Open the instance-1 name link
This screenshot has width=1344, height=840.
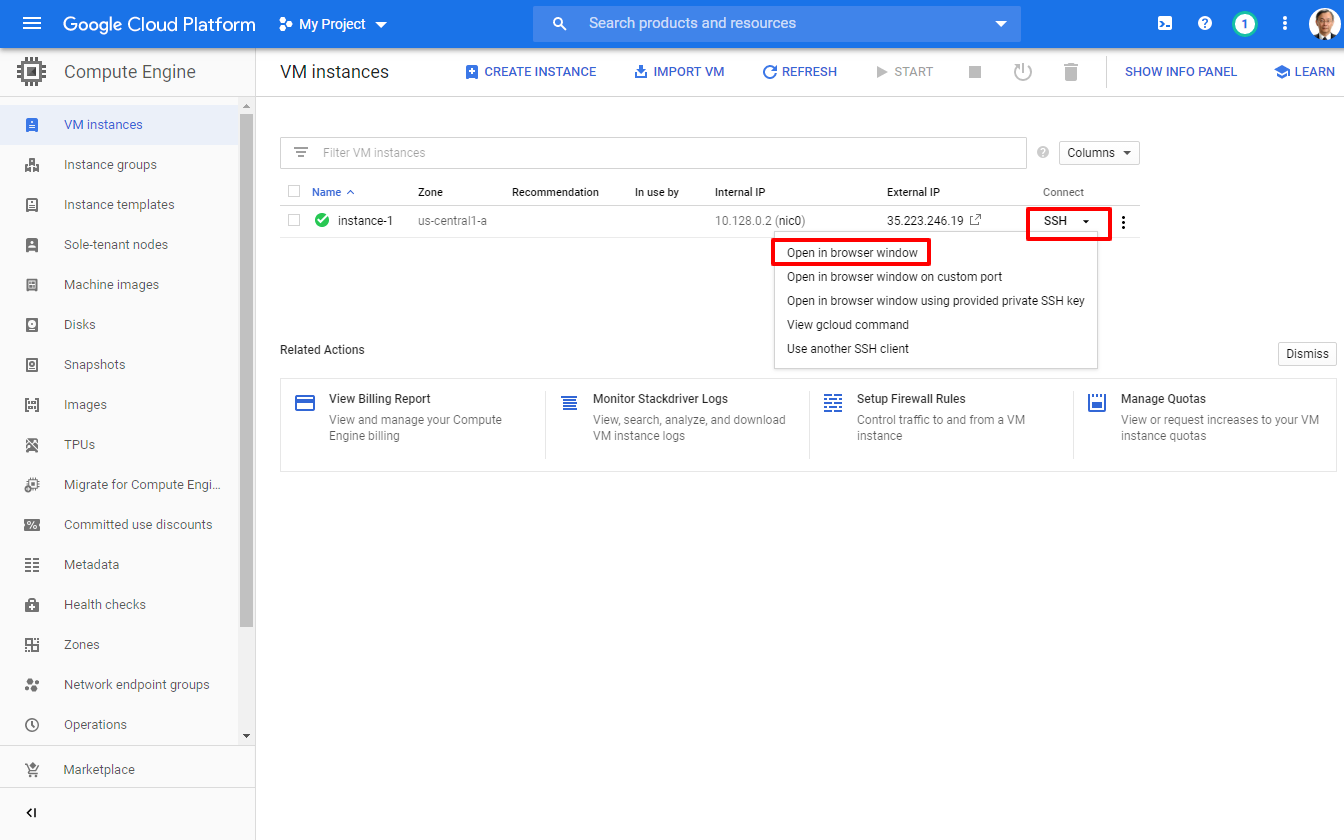click(x=365, y=221)
